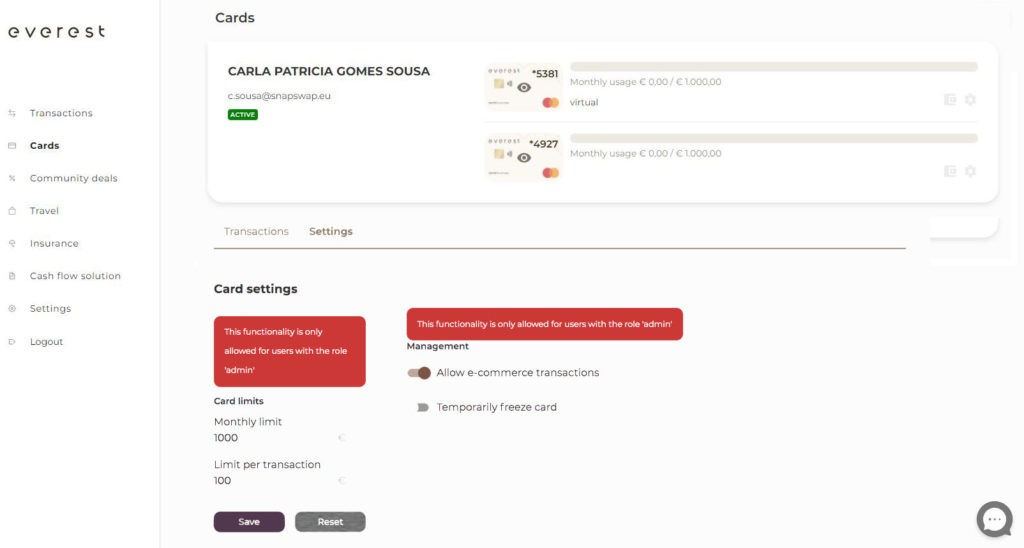Image resolution: width=1024 pixels, height=548 pixels.
Task: Click Logout in the sidebar
Action: click(46, 342)
